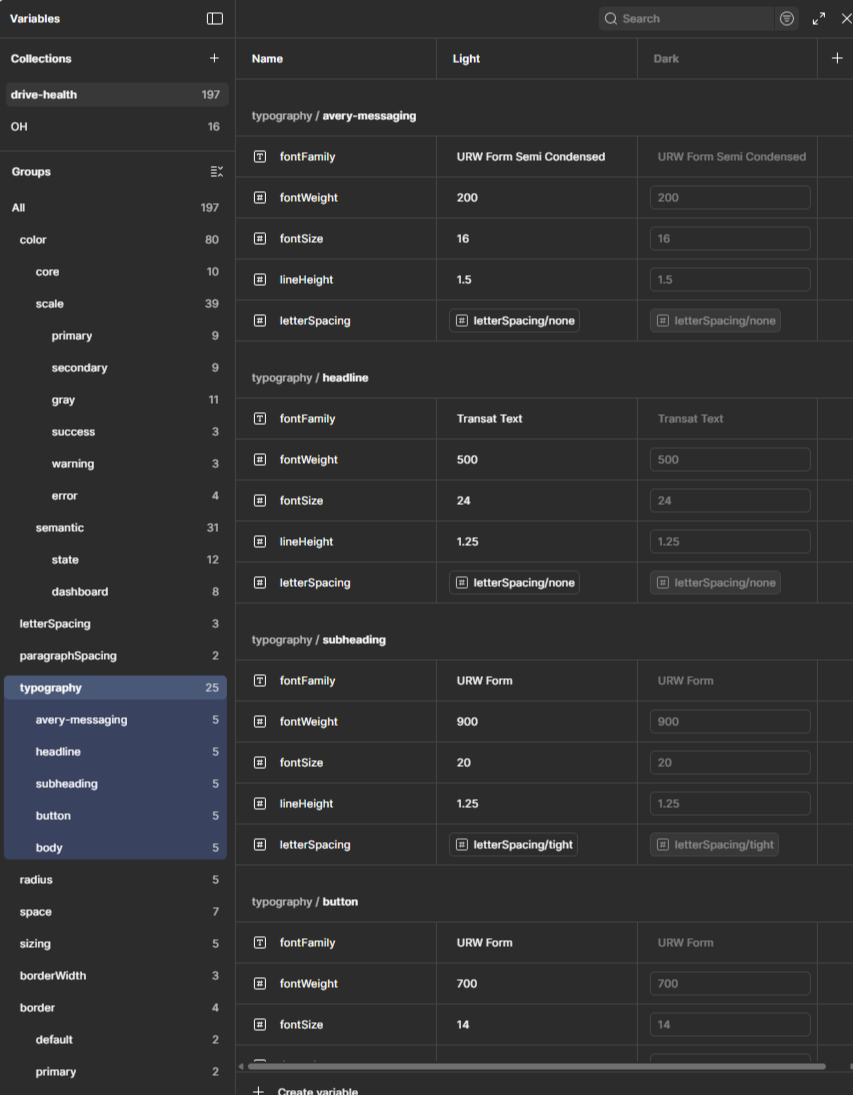Click the group sorting icon beside Groups
The height and width of the screenshot is (1095, 853).
coord(216,171)
